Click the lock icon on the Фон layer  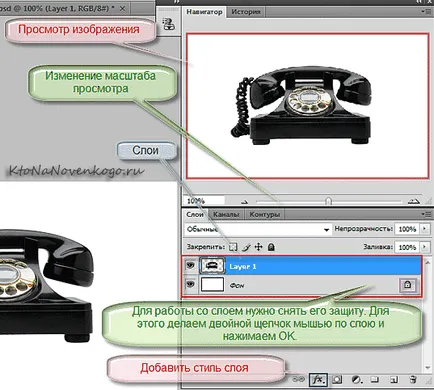[407, 285]
